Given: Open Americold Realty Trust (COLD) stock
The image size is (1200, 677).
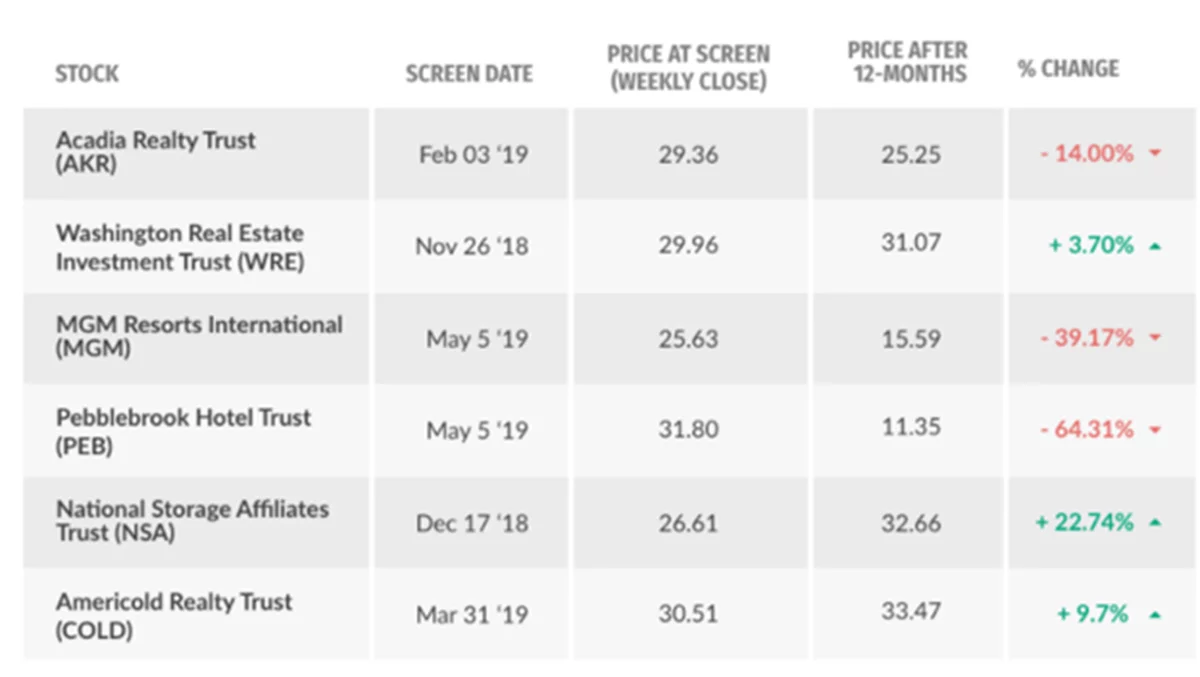Looking at the screenshot, I should pyautogui.click(x=174, y=614).
